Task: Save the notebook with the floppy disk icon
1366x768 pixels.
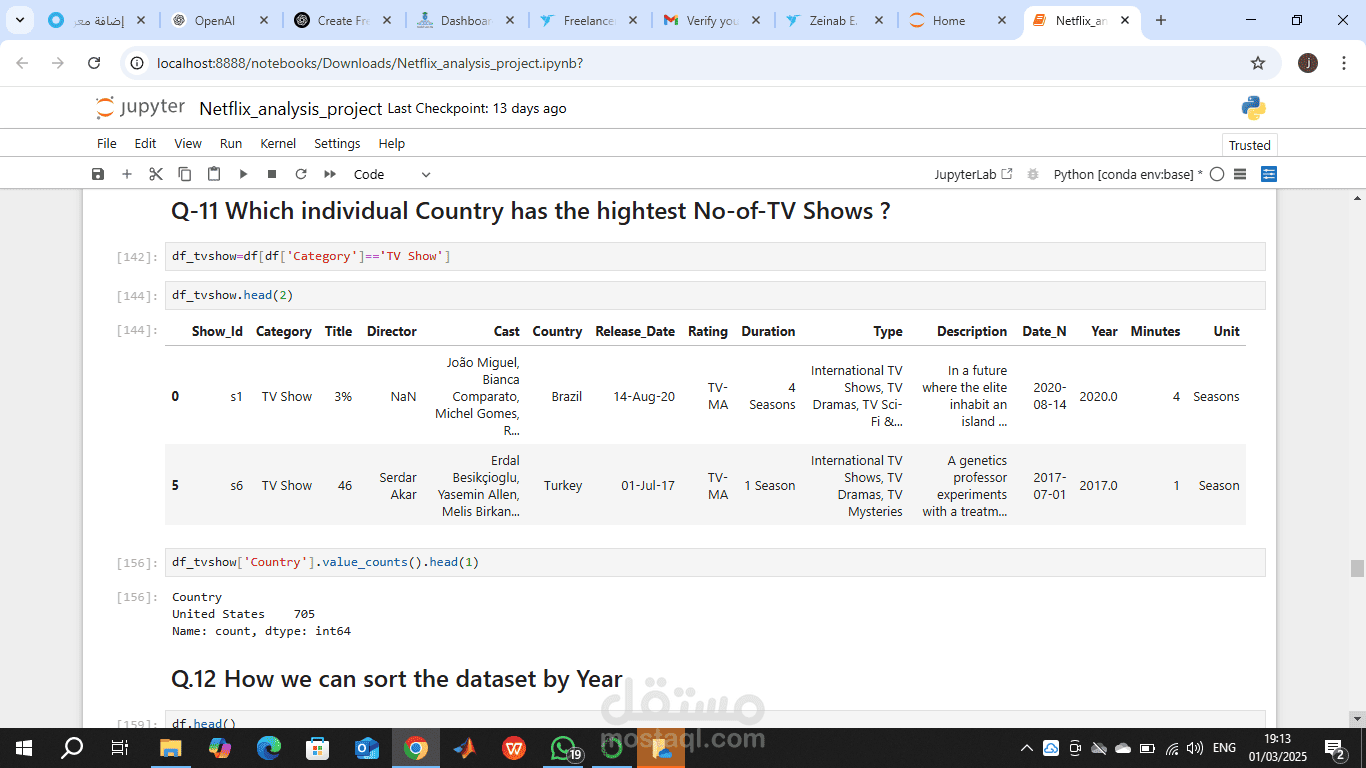Action: [x=98, y=174]
